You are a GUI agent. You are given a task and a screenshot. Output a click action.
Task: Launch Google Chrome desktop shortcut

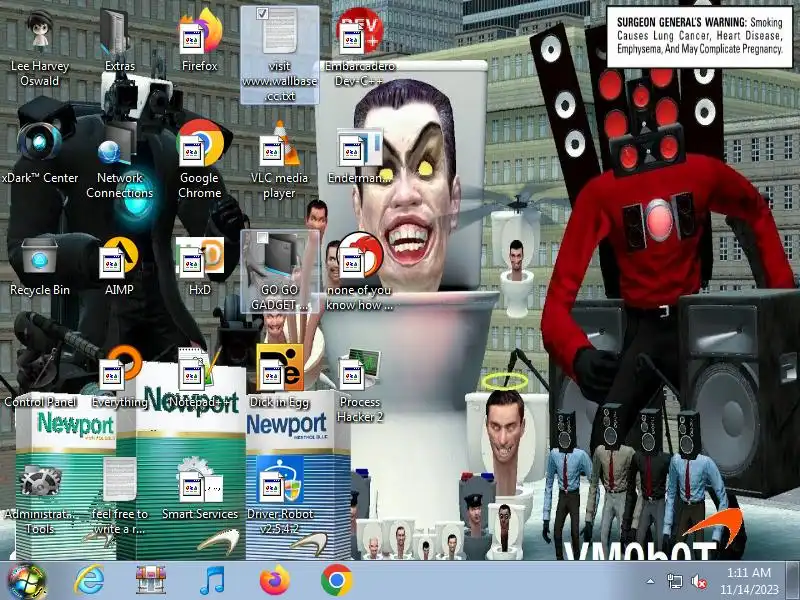pyautogui.click(x=199, y=160)
